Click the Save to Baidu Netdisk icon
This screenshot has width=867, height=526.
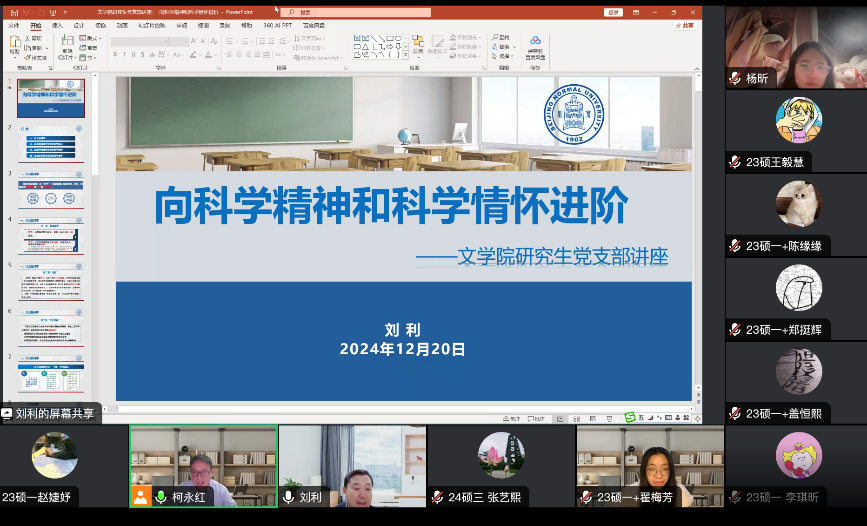535,45
